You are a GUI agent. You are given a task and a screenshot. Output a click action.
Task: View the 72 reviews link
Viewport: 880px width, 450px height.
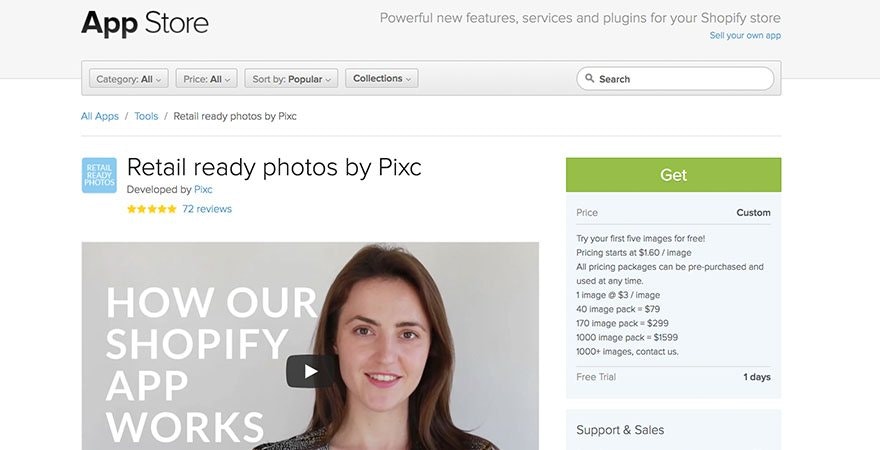(x=207, y=209)
